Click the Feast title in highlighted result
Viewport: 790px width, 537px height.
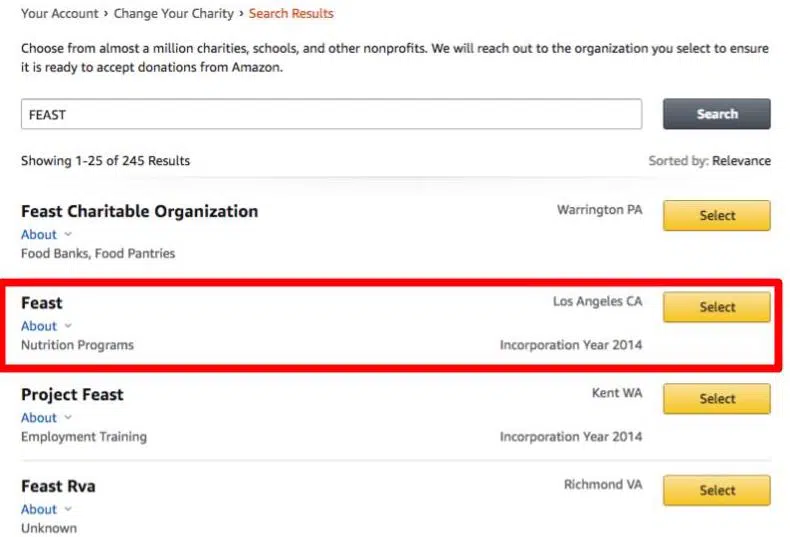(x=42, y=303)
